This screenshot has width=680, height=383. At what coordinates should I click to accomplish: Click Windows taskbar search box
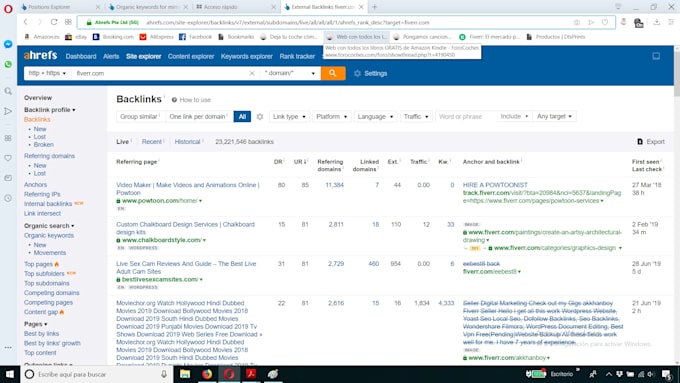[96, 374]
